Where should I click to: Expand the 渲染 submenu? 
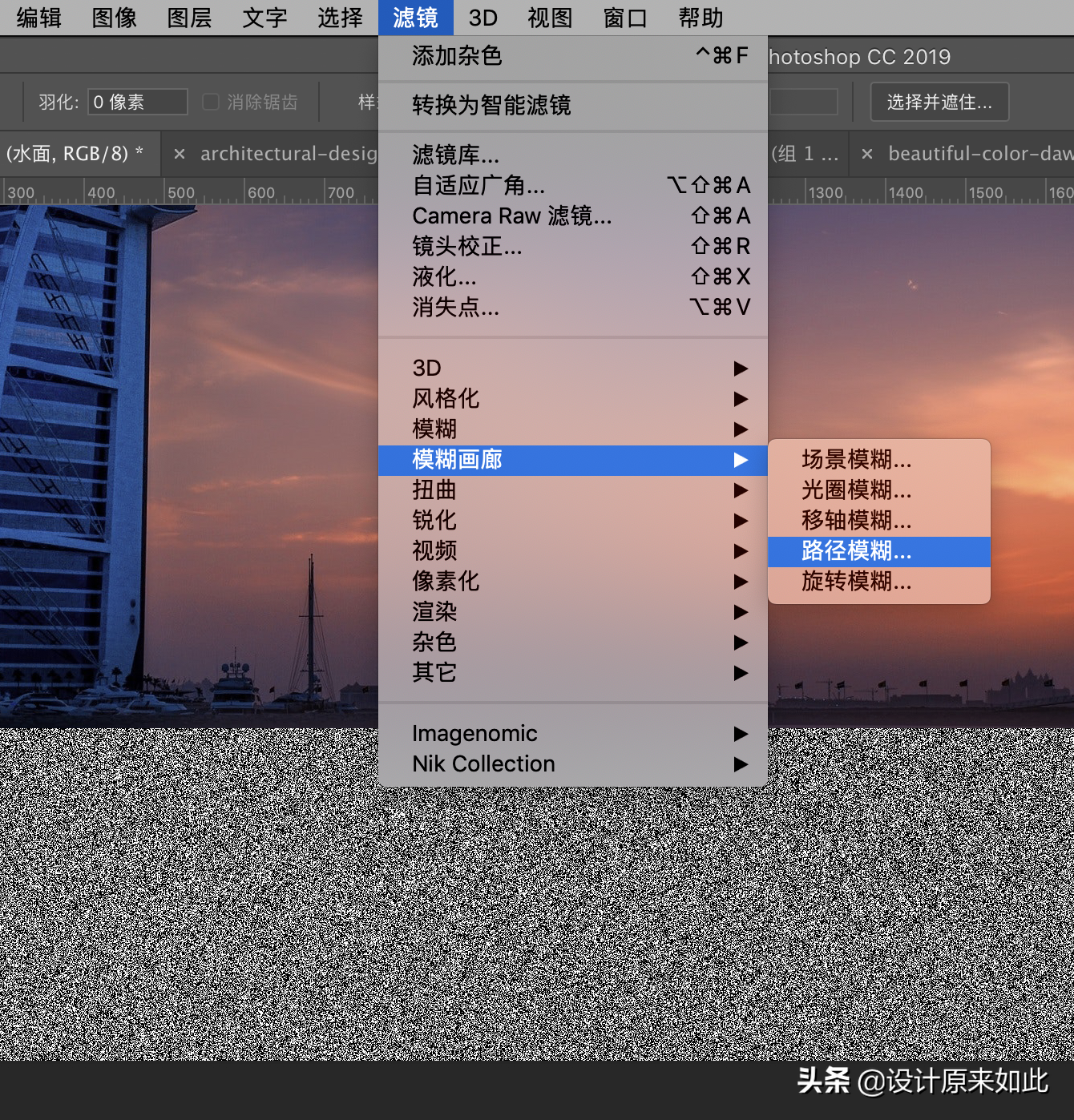pos(573,611)
